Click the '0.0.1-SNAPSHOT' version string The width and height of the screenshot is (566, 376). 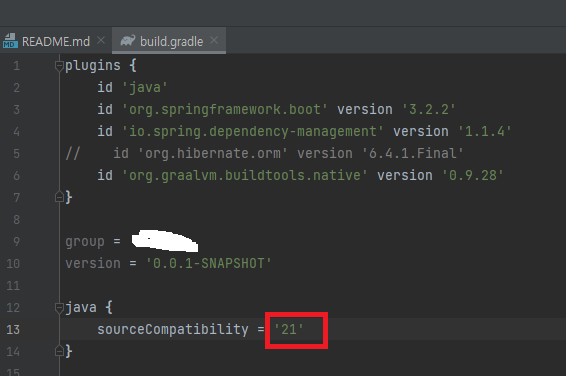208,263
